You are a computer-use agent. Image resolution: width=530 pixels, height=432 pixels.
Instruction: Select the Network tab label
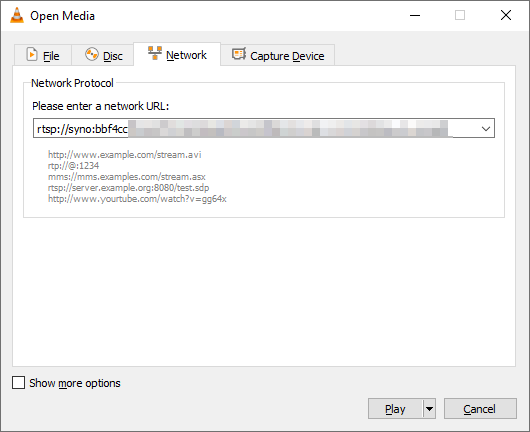pos(186,55)
